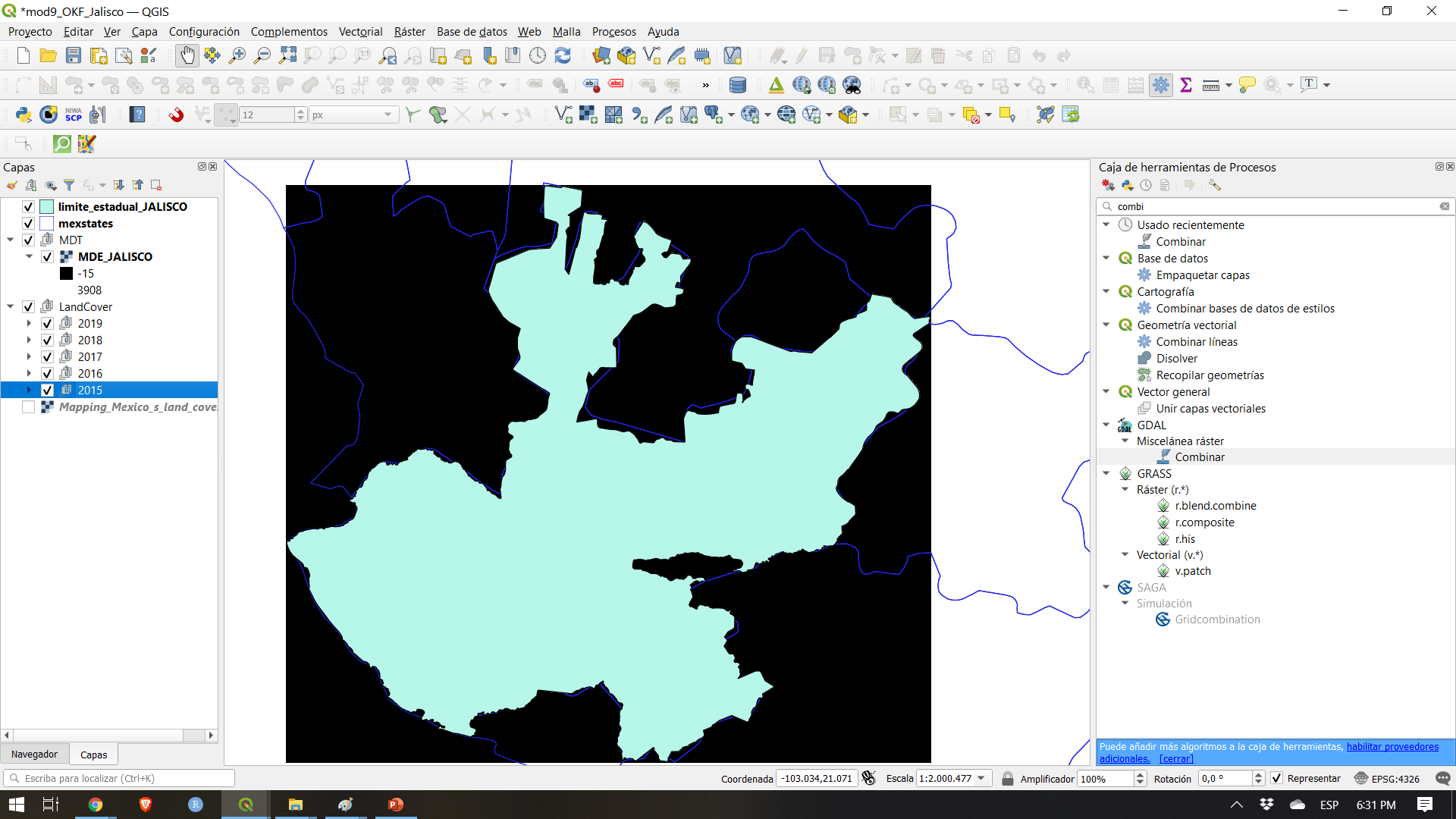Open the messages log bubble icon
The image size is (1456, 819).
[x=1443, y=778]
